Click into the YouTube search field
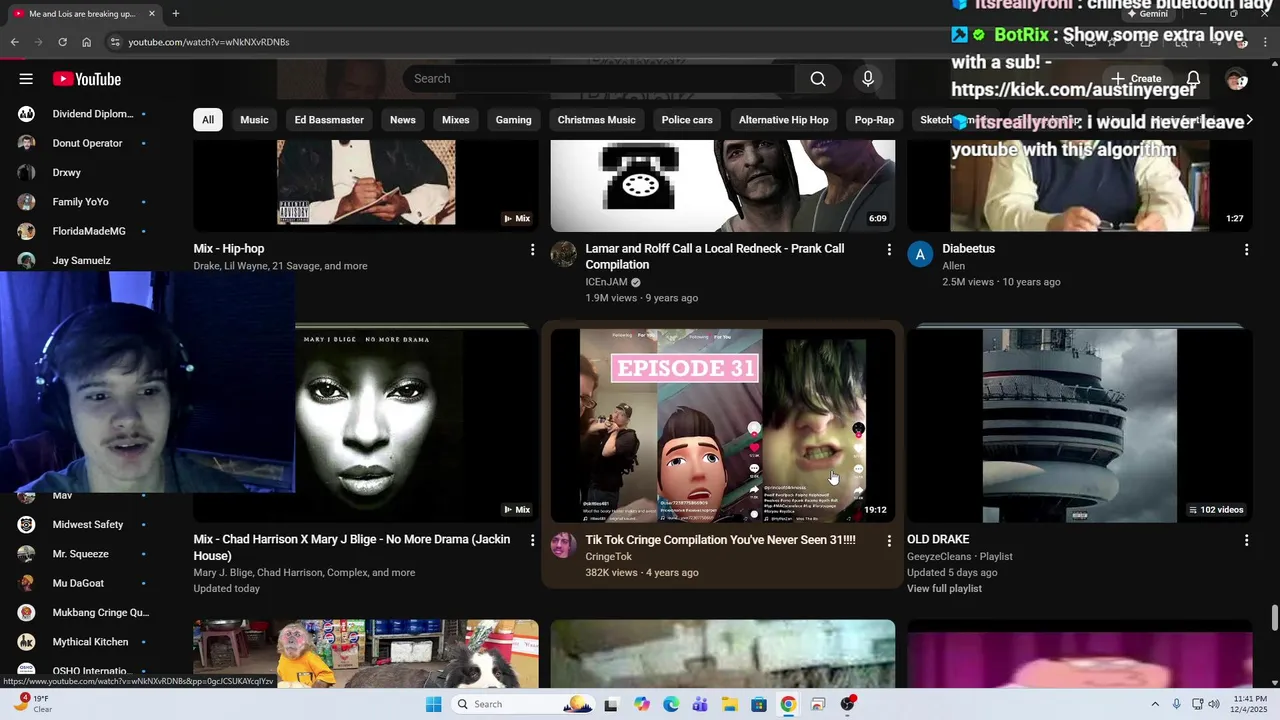 (x=599, y=79)
